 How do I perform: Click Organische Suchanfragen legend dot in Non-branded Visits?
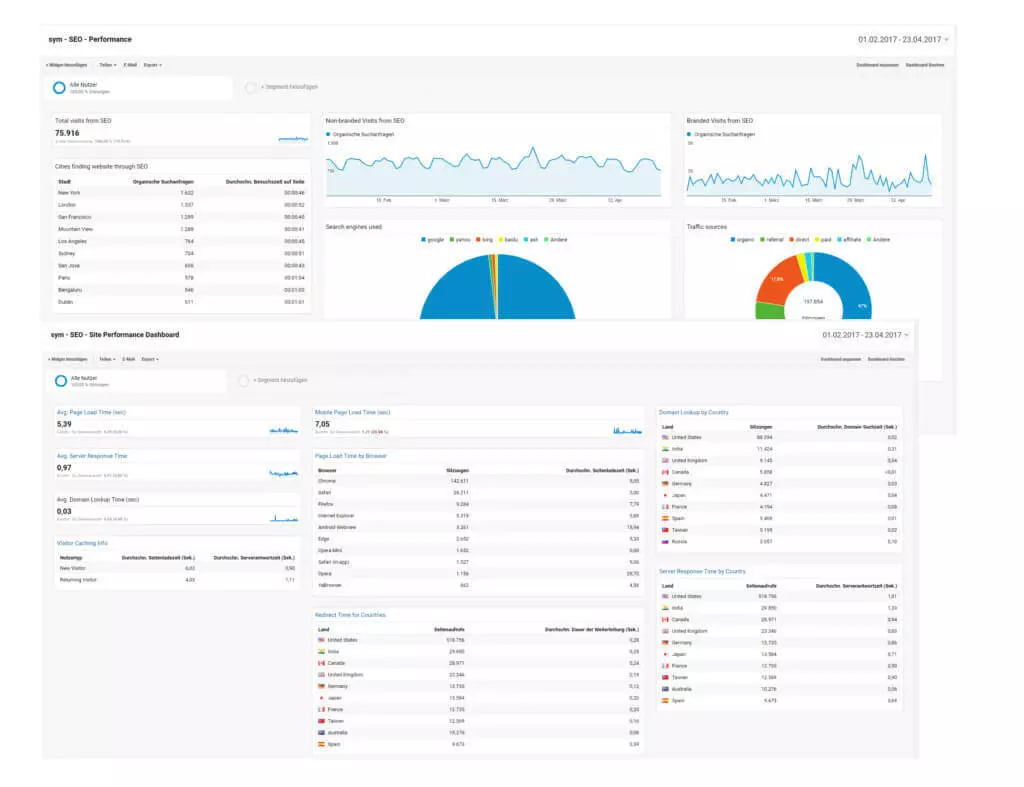click(328, 135)
